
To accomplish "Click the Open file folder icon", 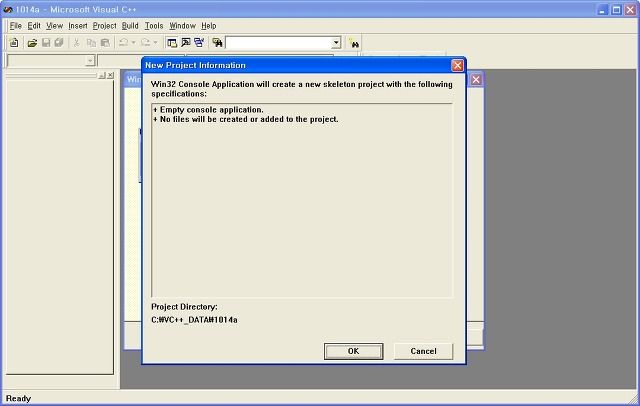I will tap(32, 42).
